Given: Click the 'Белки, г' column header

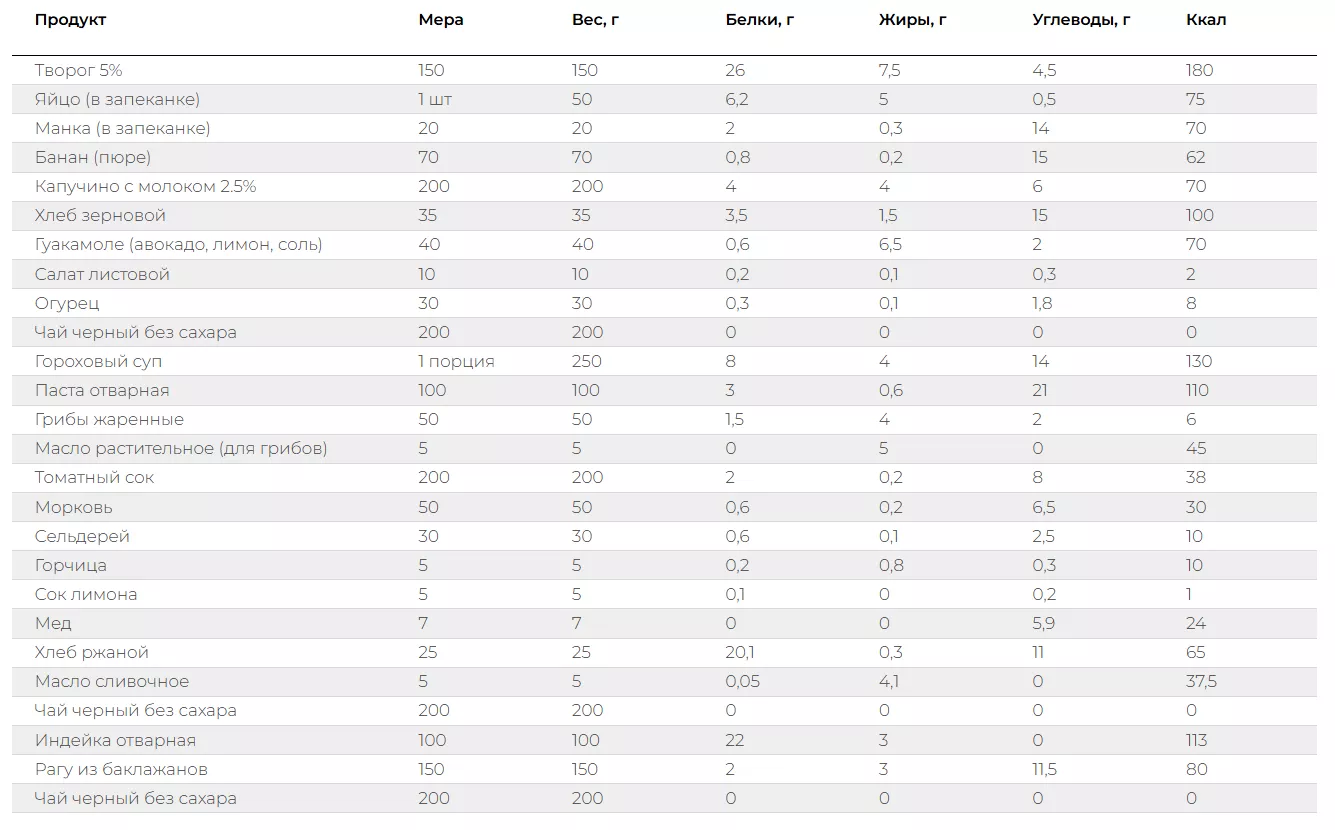Looking at the screenshot, I should point(759,20).
